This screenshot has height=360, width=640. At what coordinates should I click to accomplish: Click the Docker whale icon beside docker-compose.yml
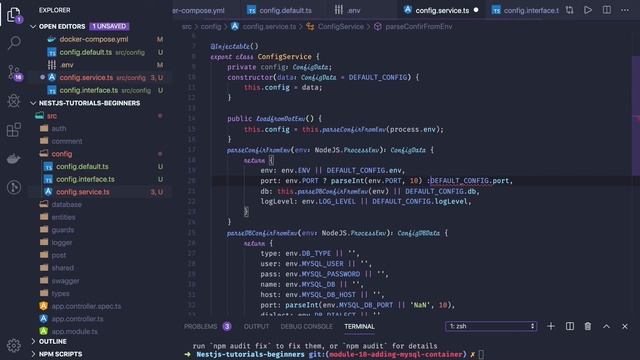(51, 39)
